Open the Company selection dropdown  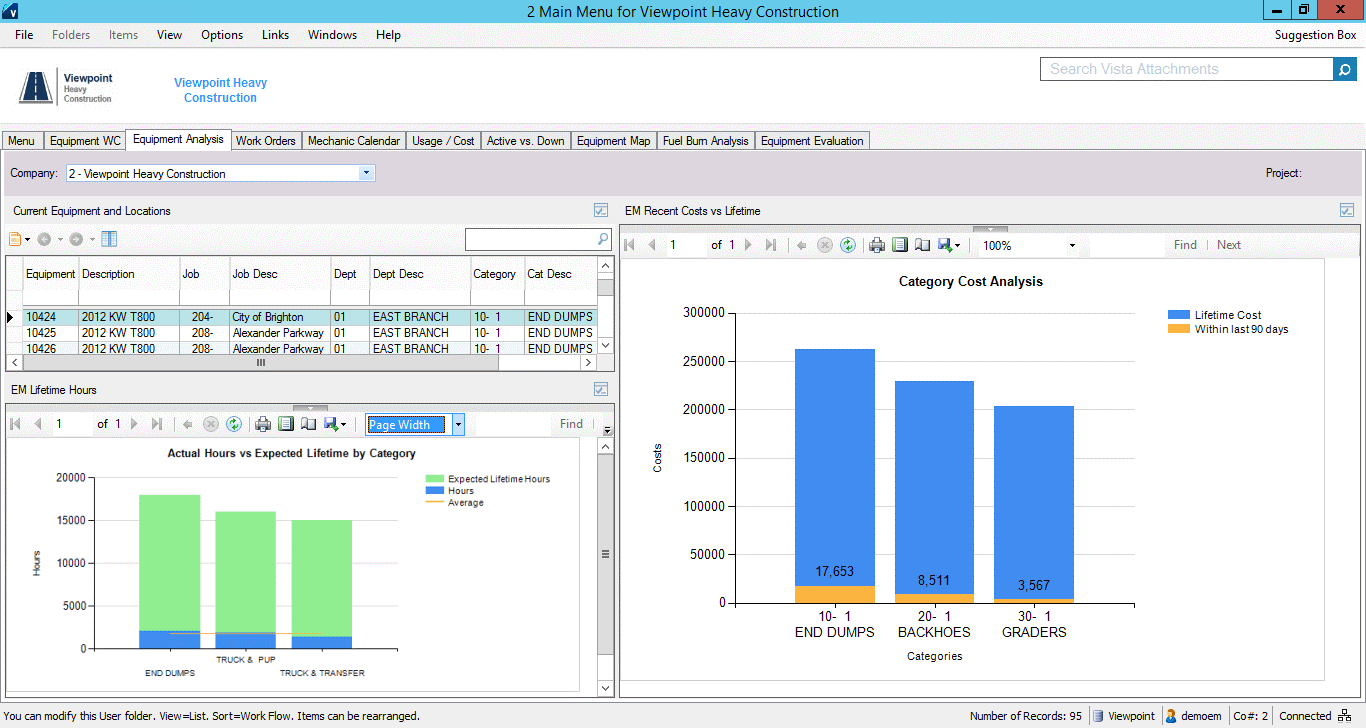pos(366,172)
